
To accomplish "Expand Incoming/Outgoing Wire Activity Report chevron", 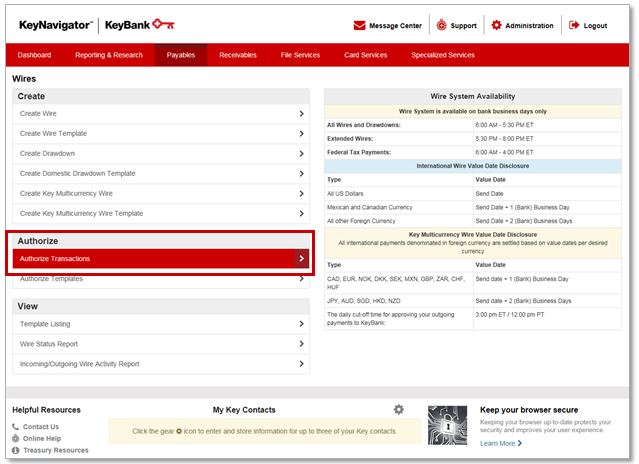I will tap(301, 364).
